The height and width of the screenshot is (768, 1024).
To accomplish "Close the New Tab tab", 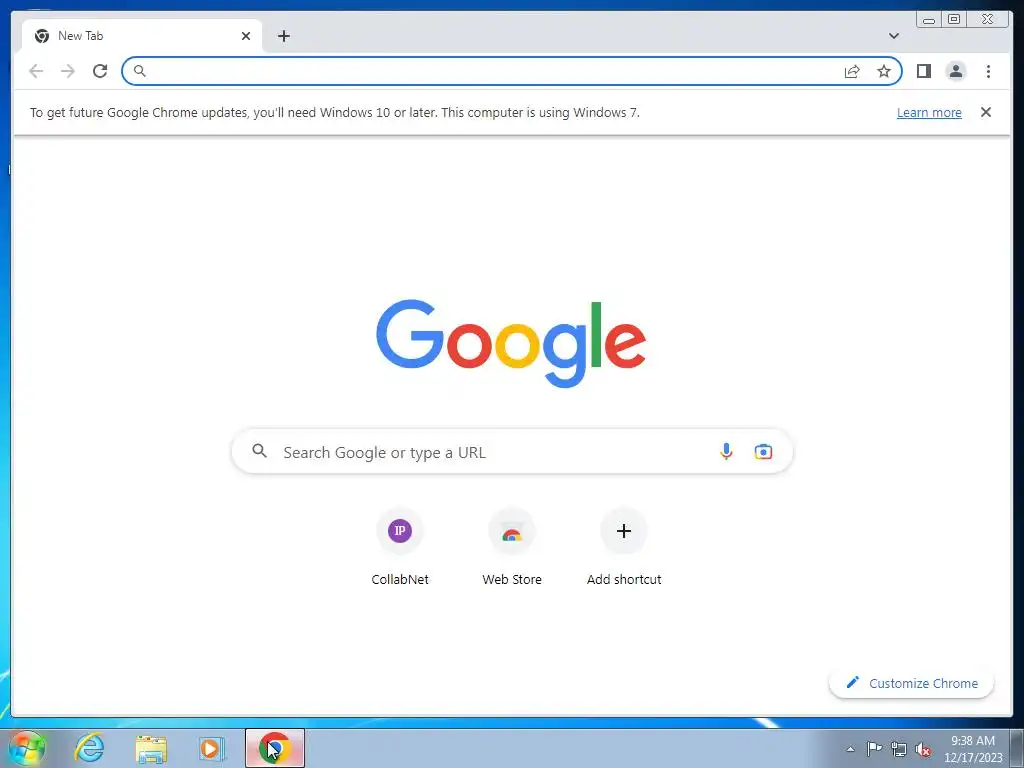I will (x=246, y=36).
